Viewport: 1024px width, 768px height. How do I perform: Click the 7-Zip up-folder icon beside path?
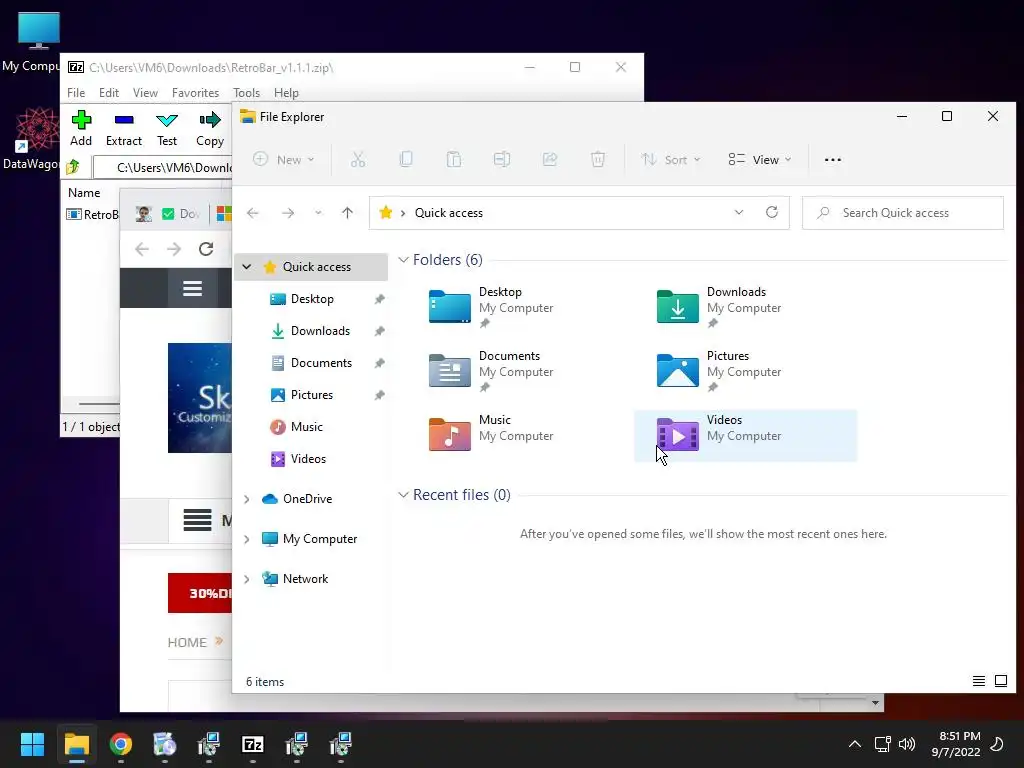73,167
